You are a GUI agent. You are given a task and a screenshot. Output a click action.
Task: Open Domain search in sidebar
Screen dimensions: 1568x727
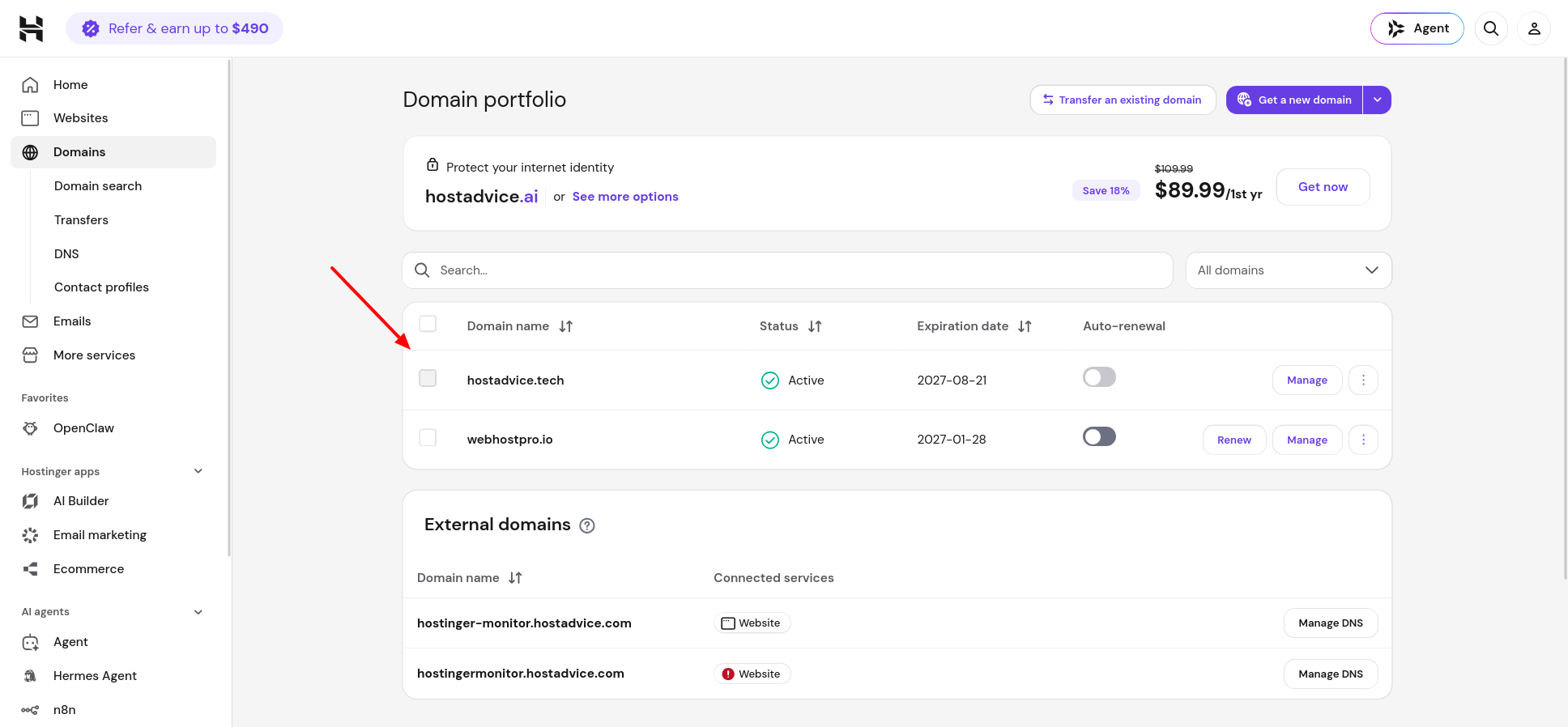[98, 186]
